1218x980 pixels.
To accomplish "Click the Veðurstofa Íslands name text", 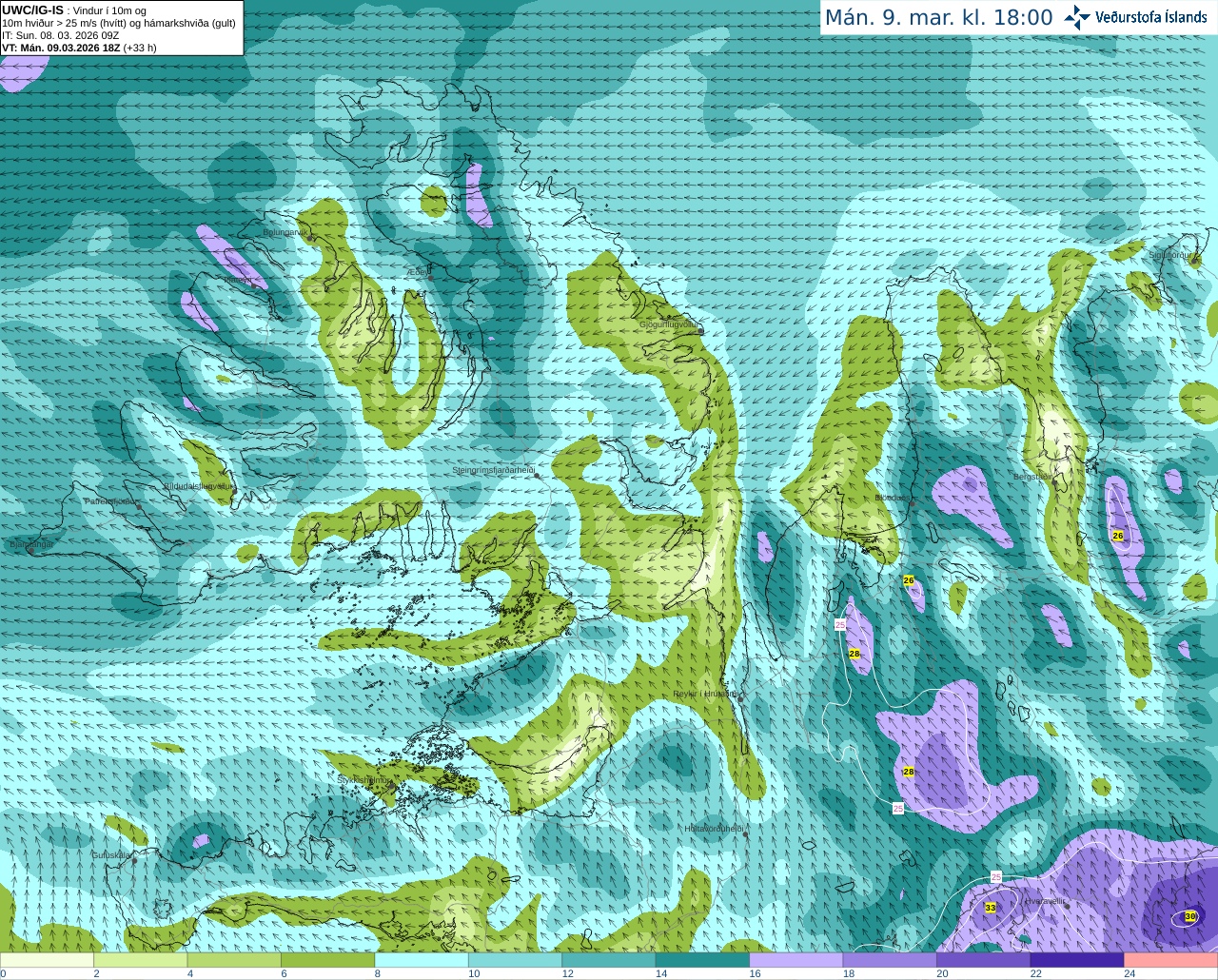I will pyautogui.click(x=1151, y=17).
